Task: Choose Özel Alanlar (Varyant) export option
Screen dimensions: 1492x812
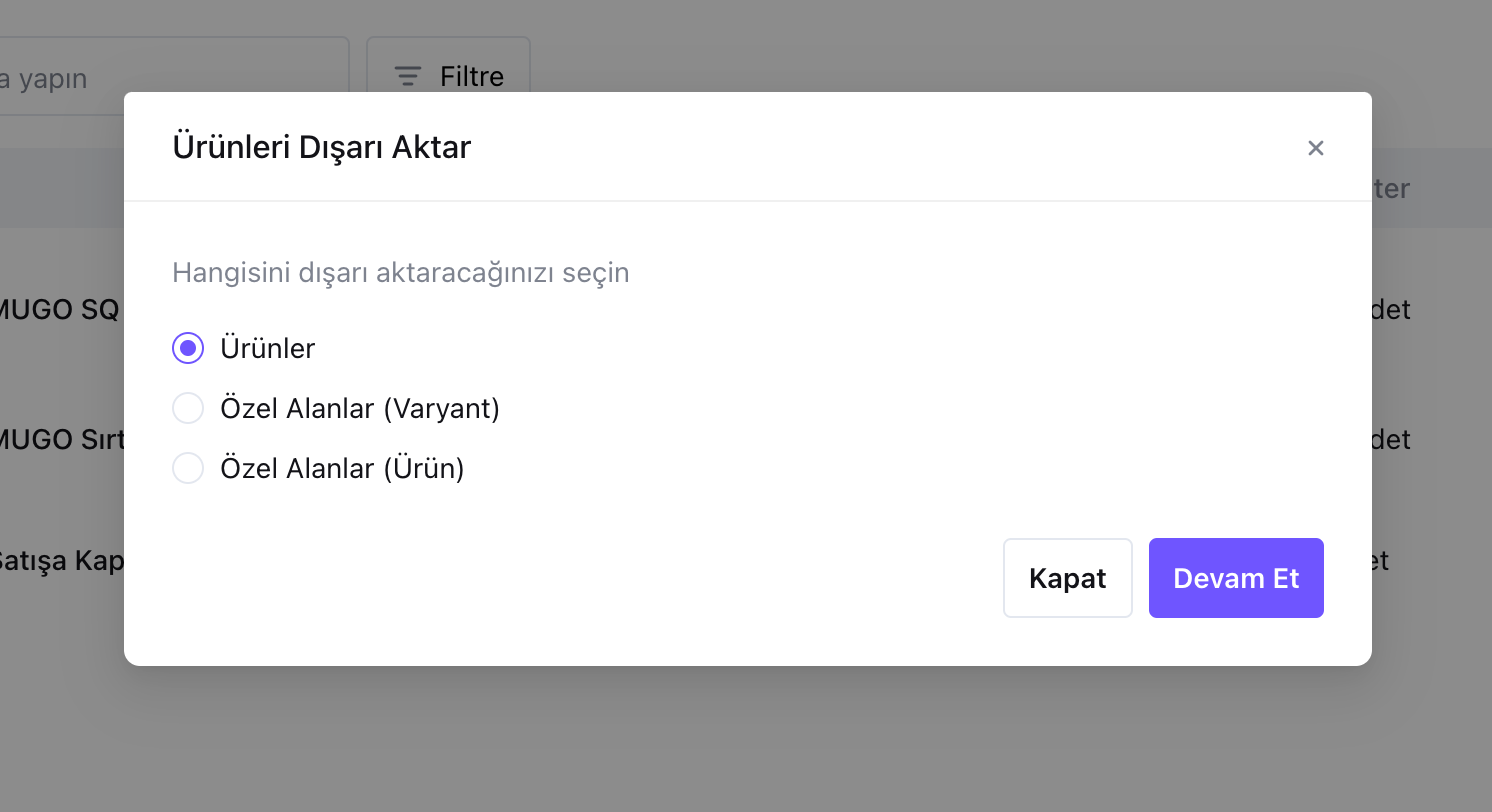Action: click(188, 408)
